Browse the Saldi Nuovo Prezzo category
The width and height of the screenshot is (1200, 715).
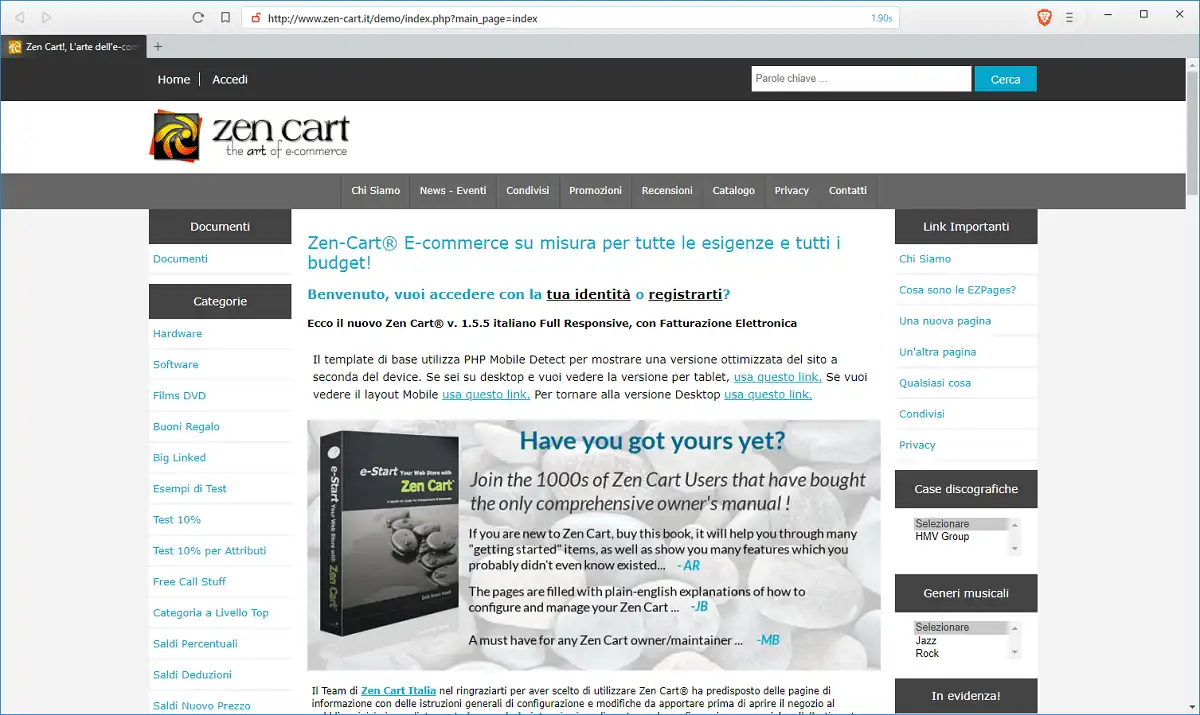[202, 706]
